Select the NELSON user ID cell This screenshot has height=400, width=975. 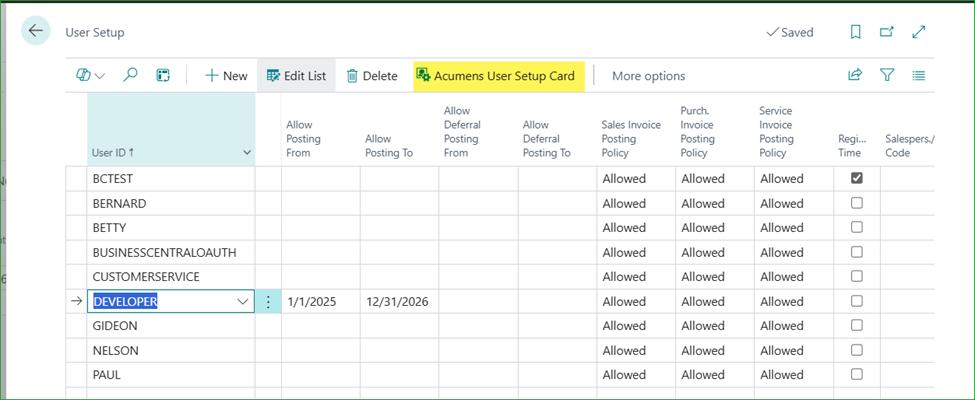[171, 350]
